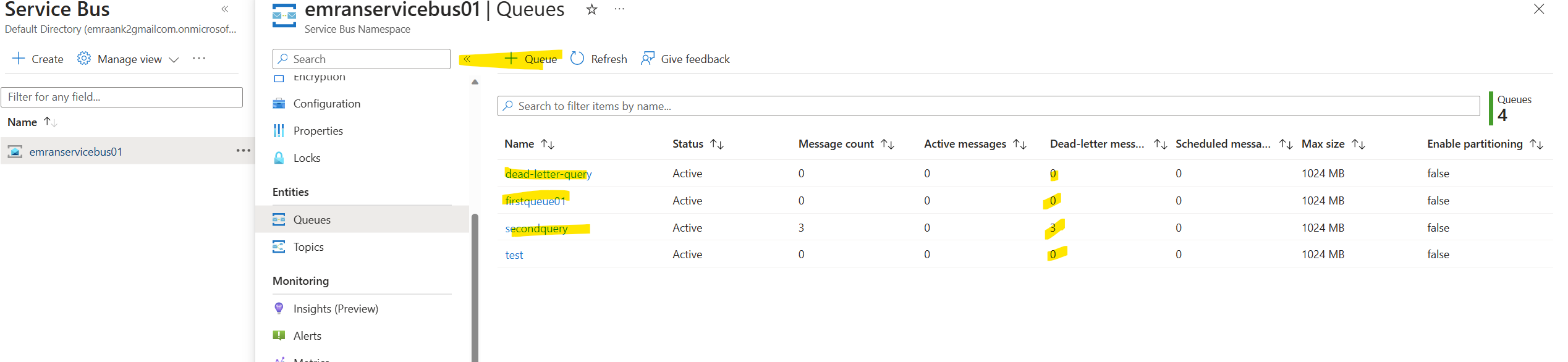This screenshot has height=362, width=1568.
Task: Open Topics under Entities
Action: [x=308, y=247]
